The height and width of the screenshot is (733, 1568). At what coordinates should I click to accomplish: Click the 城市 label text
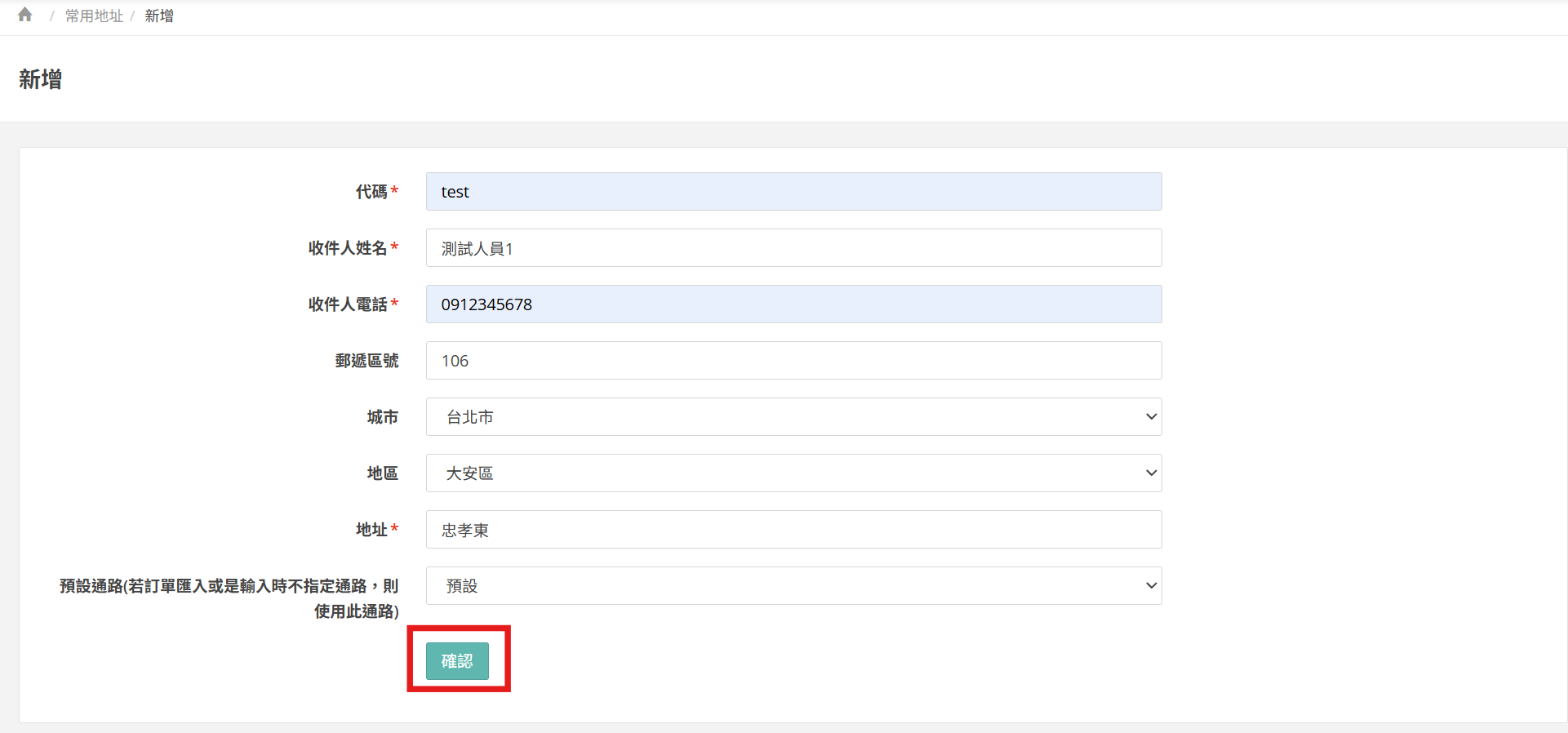(382, 417)
